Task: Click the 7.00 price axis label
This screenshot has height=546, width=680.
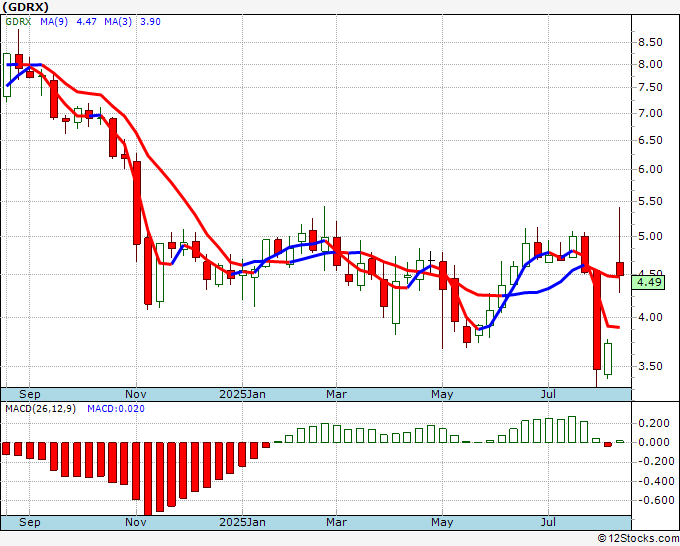Action: tap(650, 113)
